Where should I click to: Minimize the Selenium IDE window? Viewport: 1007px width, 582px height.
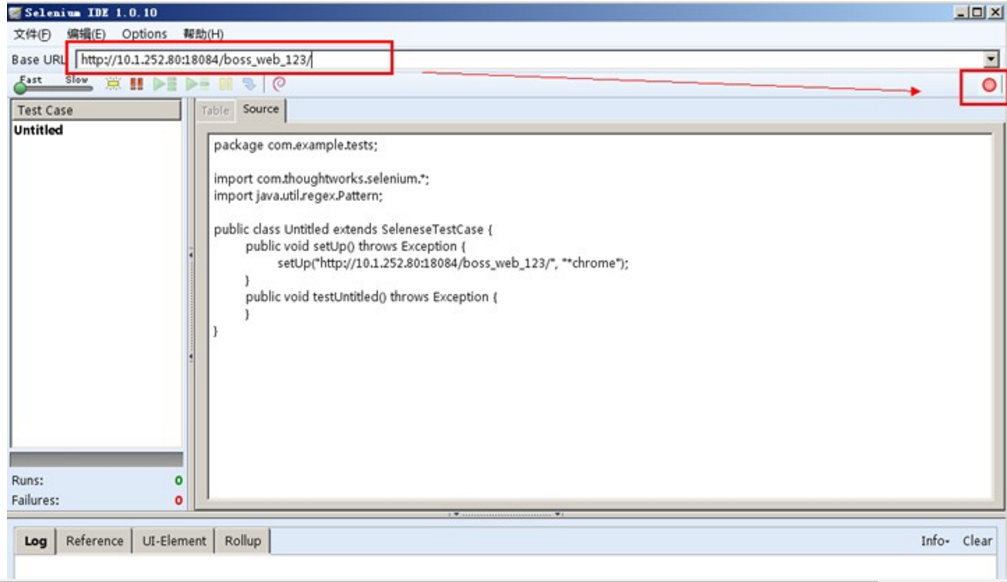click(961, 12)
